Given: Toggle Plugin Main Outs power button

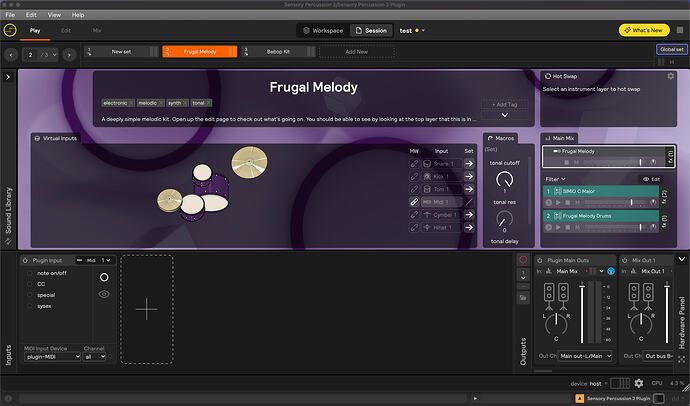Looking at the screenshot, I should point(540,260).
